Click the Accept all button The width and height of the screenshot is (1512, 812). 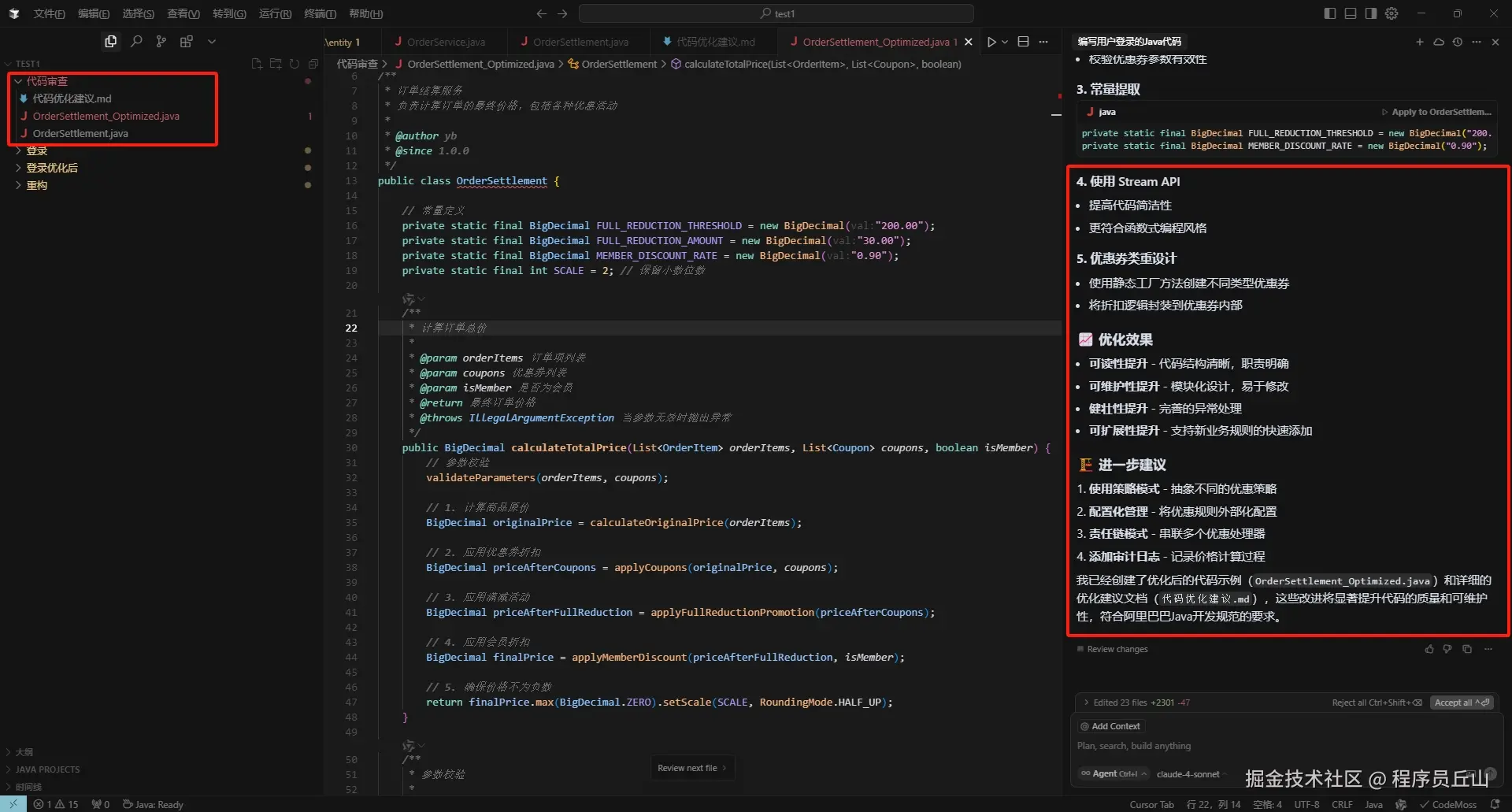pos(1462,703)
